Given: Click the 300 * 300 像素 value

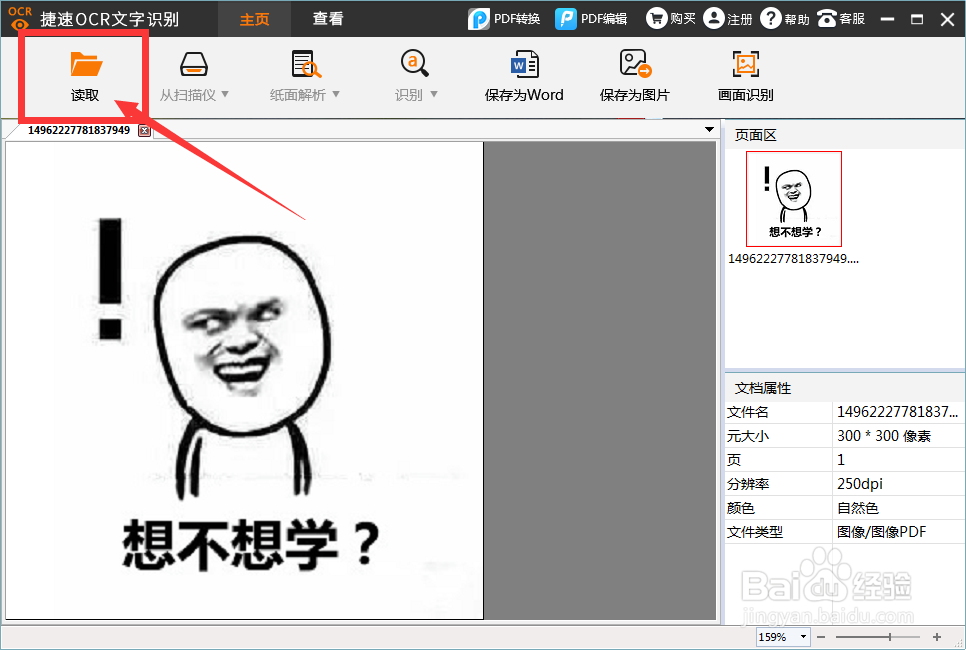Looking at the screenshot, I should [883, 436].
